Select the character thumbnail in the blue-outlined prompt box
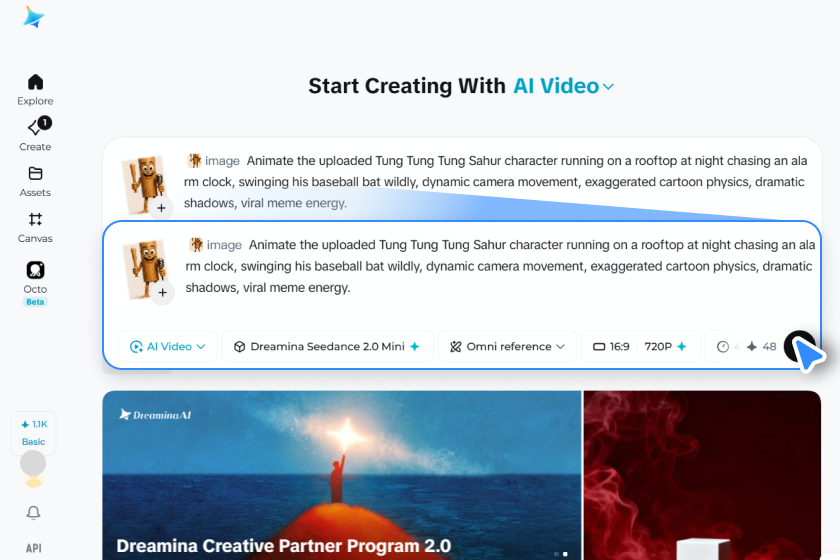 coord(144,268)
